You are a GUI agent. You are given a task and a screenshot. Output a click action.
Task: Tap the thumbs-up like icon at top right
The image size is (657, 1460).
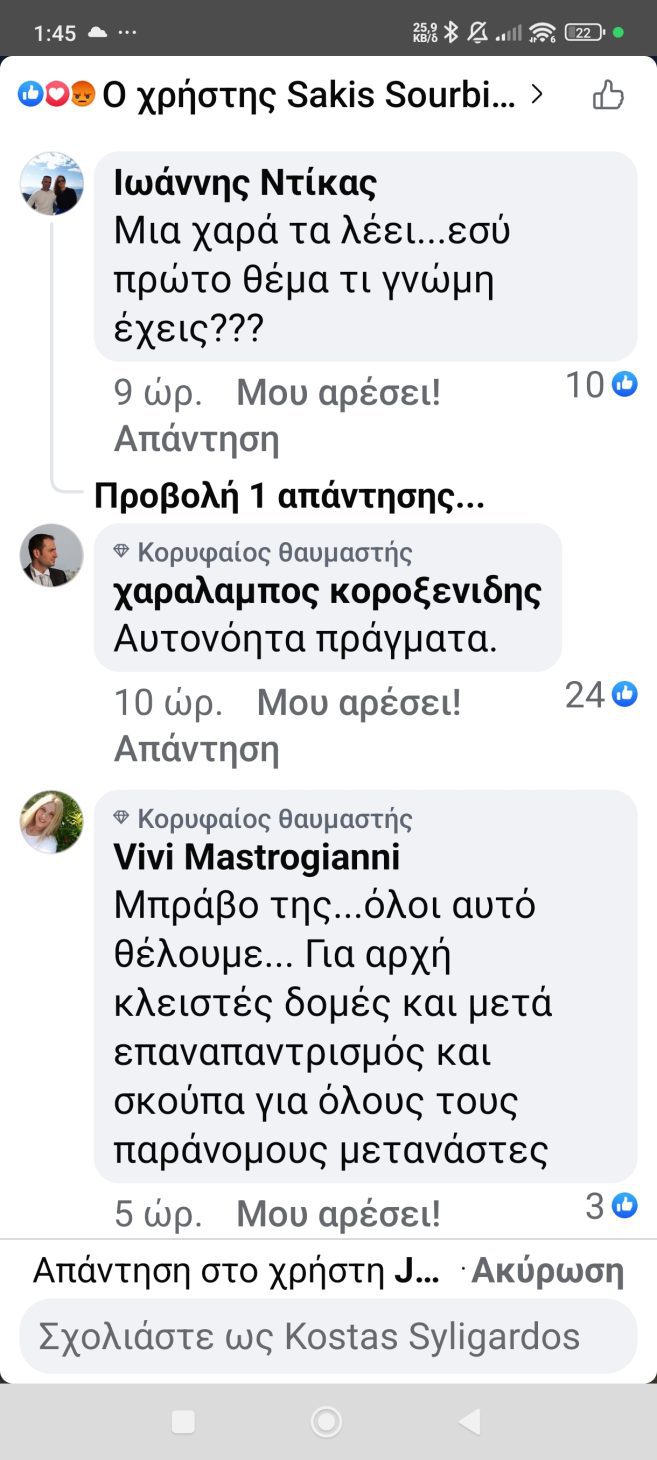tap(608, 95)
